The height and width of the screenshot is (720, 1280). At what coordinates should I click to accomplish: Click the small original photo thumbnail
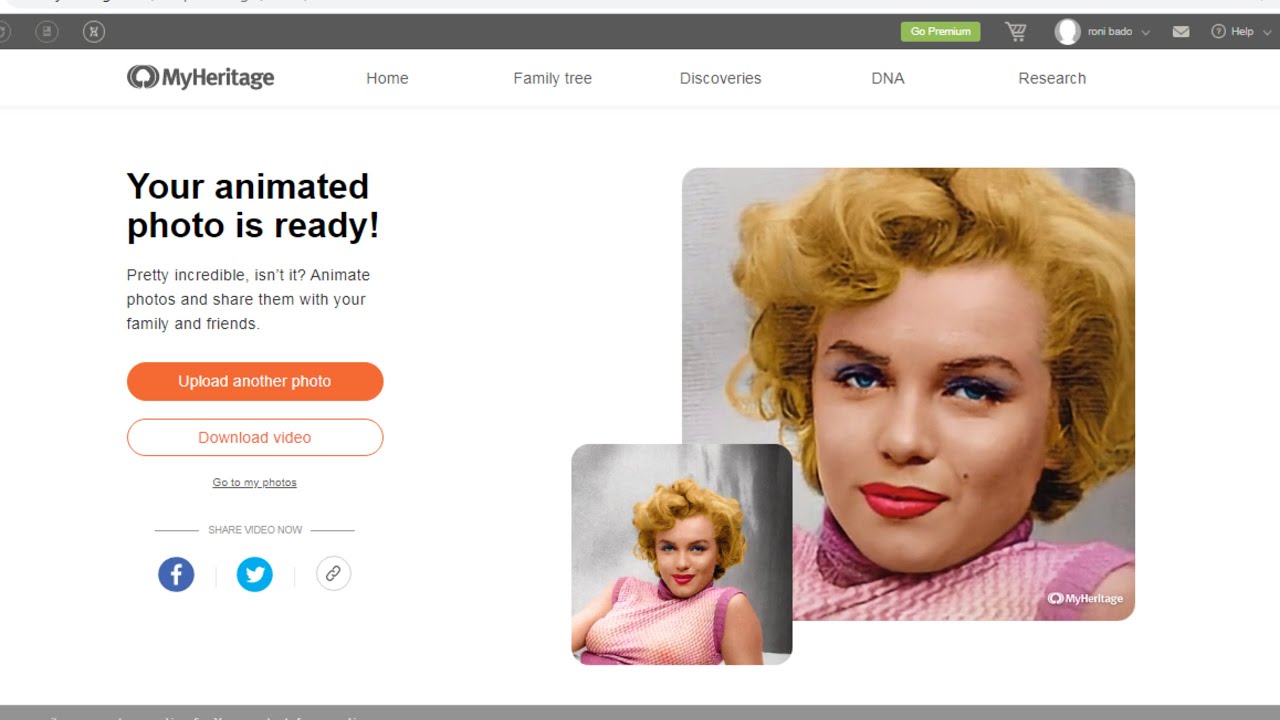click(x=682, y=554)
